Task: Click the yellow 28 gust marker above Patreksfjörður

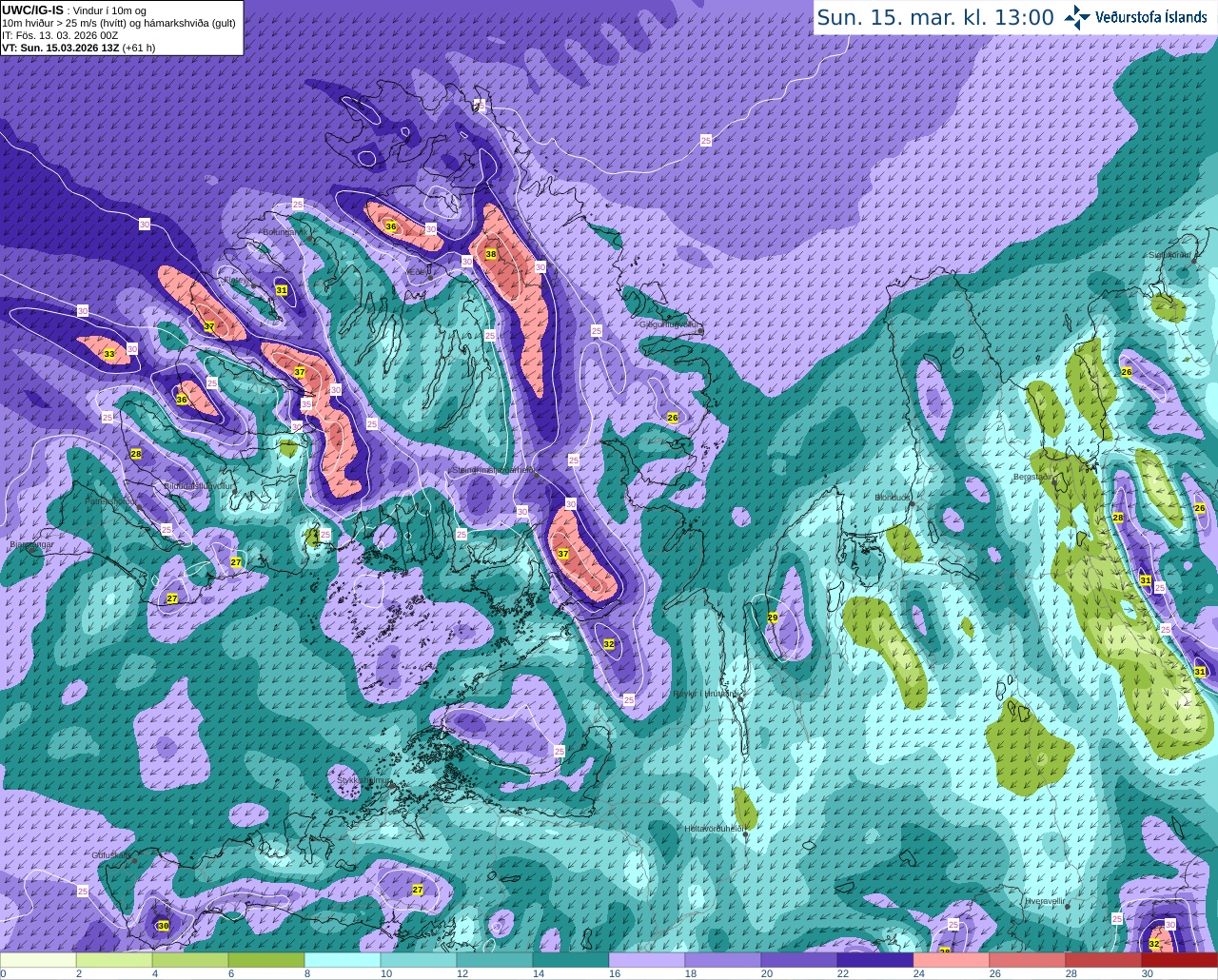Action: tap(136, 454)
